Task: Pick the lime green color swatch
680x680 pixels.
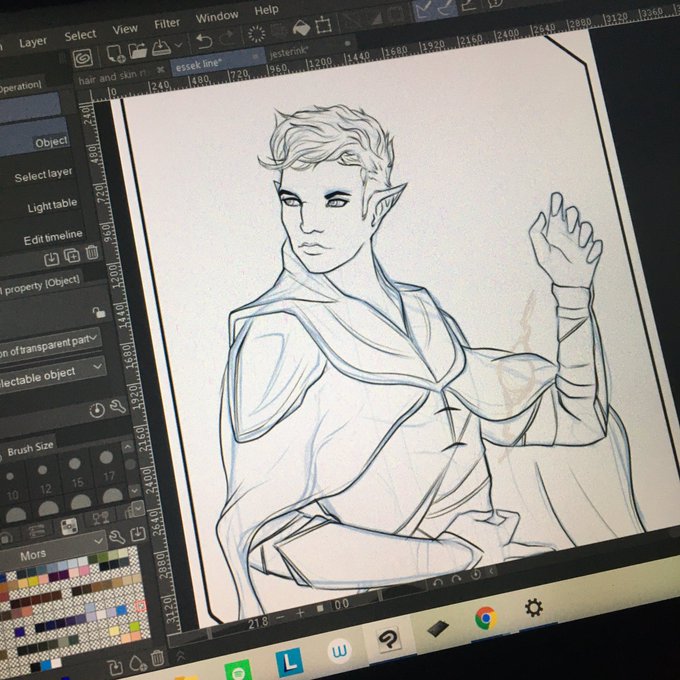Action: click(135, 626)
